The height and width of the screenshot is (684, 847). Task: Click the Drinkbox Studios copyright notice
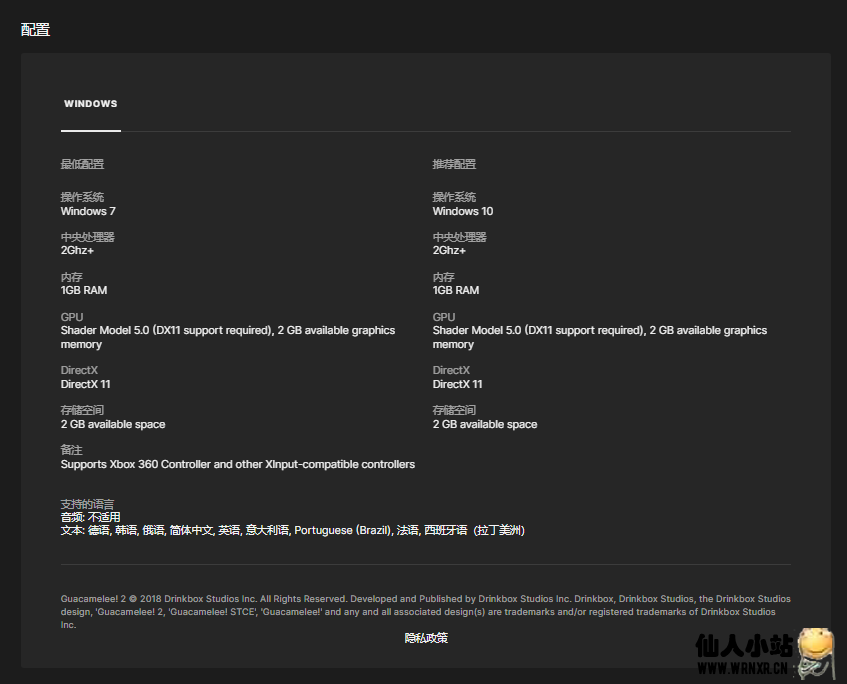click(425, 612)
